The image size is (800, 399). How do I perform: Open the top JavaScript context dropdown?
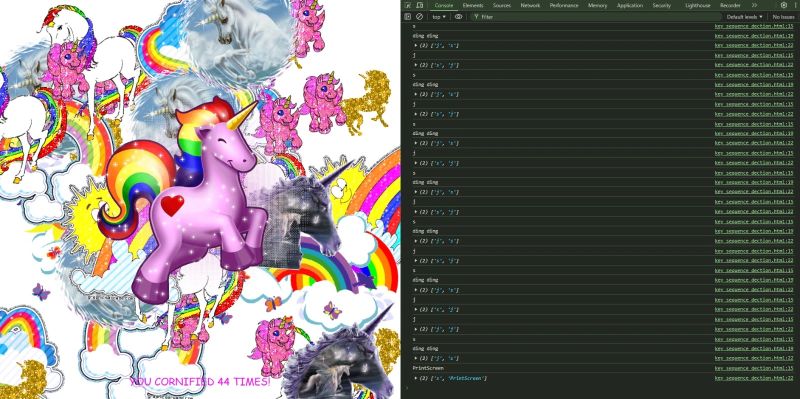[439, 17]
